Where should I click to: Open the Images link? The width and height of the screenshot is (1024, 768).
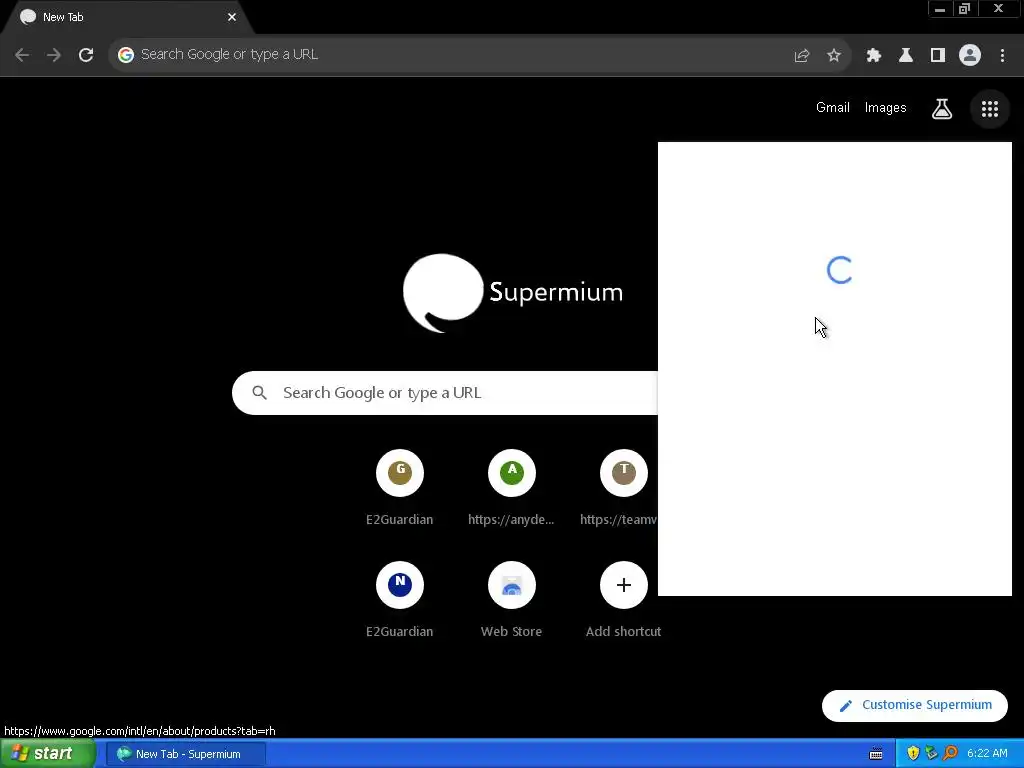[885, 108]
